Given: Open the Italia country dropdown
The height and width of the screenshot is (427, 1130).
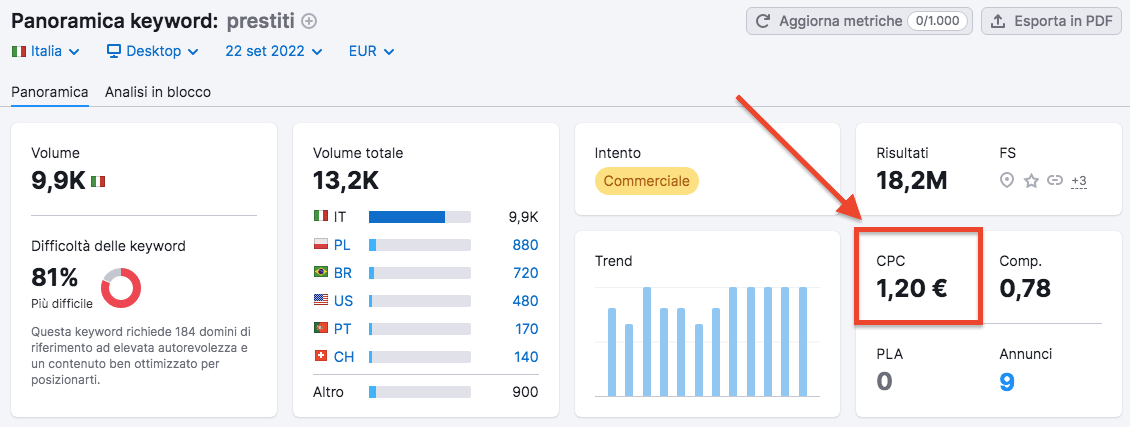Looking at the screenshot, I should (x=45, y=51).
